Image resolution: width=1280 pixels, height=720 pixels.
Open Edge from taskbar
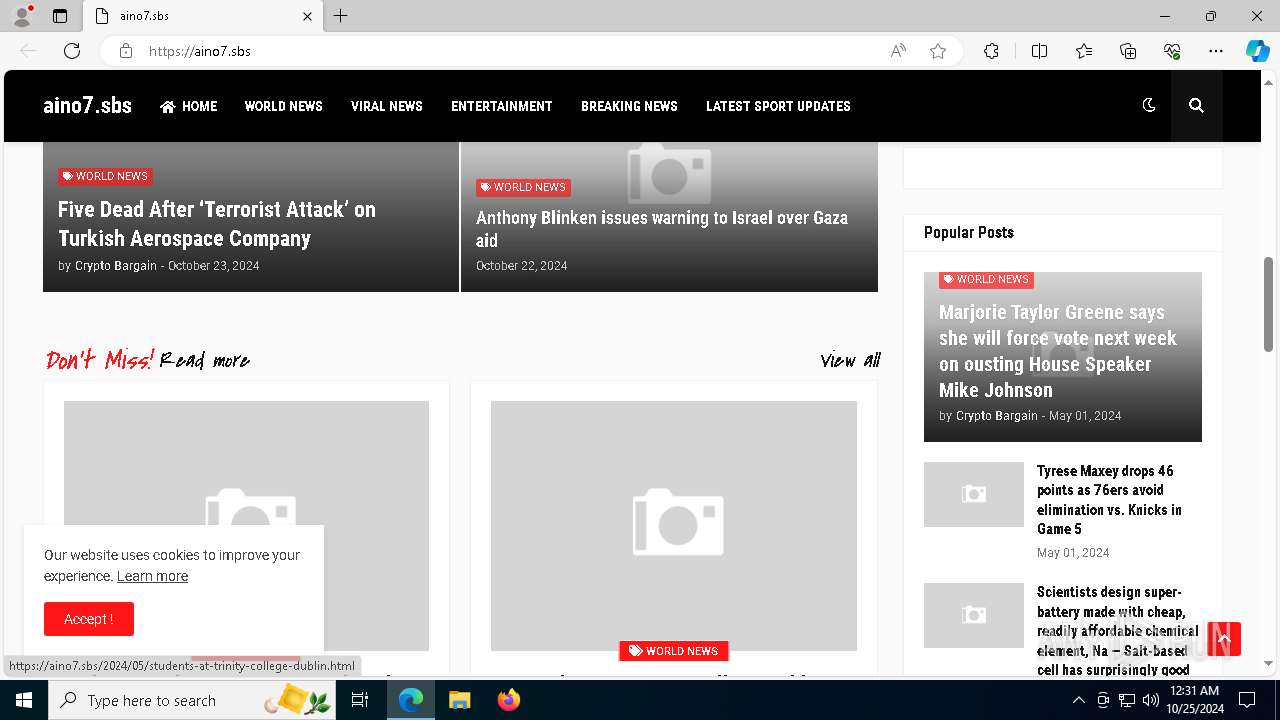point(411,700)
